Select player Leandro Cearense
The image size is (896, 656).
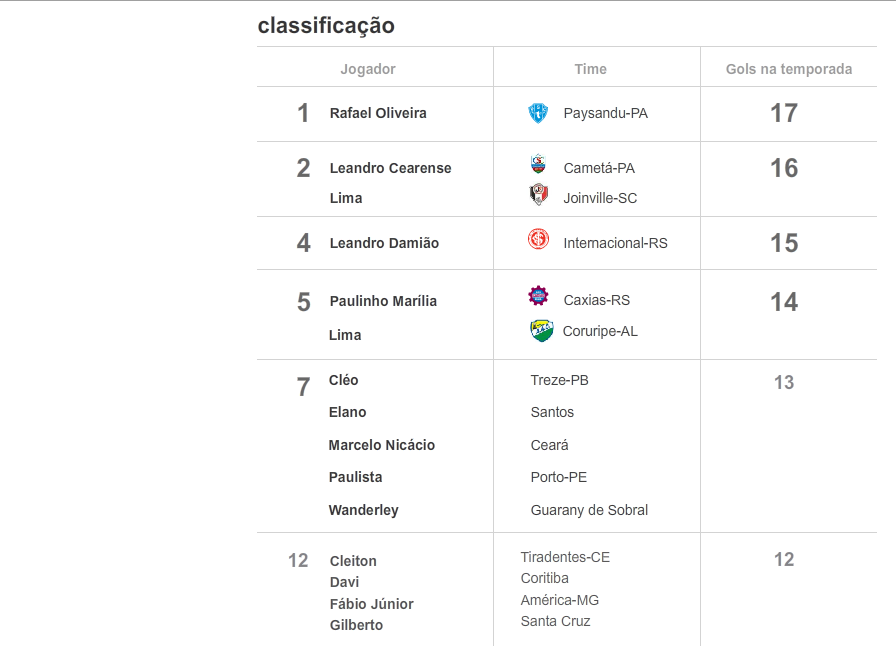pyautogui.click(x=390, y=168)
